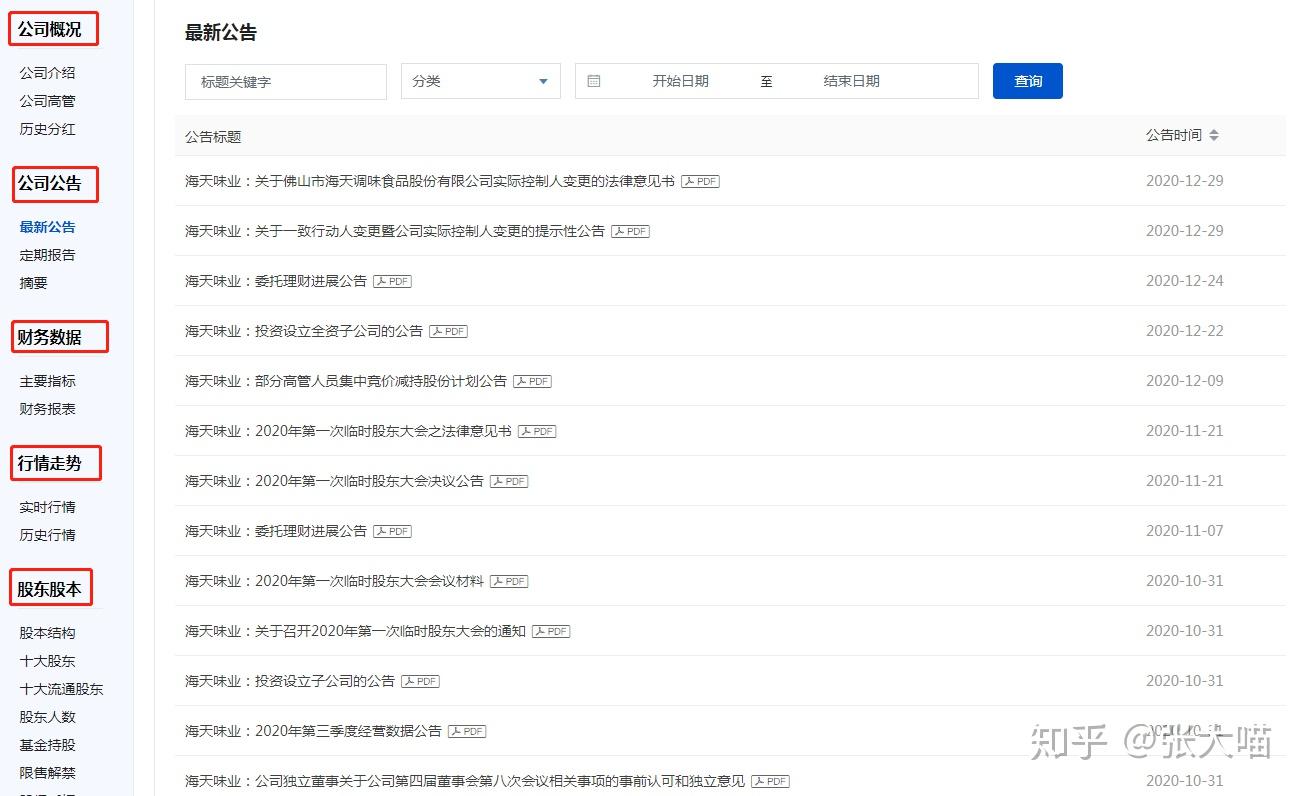
Task: Click the 2020-12-09 date cell
Action: (x=1185, y=381)
